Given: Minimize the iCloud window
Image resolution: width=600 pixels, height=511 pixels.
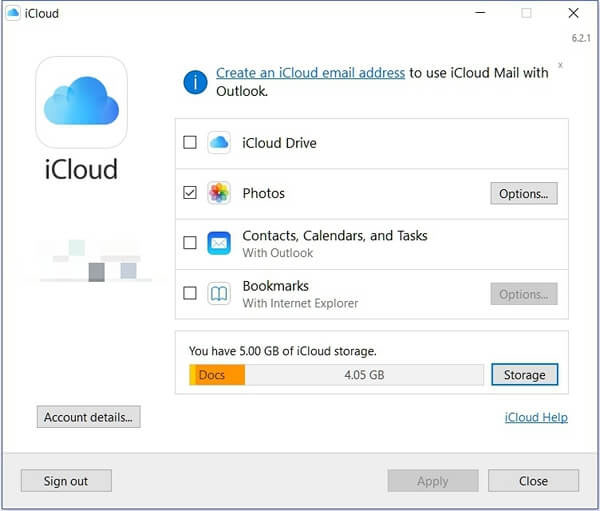Looking at the screenshot, I should [x=480, y=13].
